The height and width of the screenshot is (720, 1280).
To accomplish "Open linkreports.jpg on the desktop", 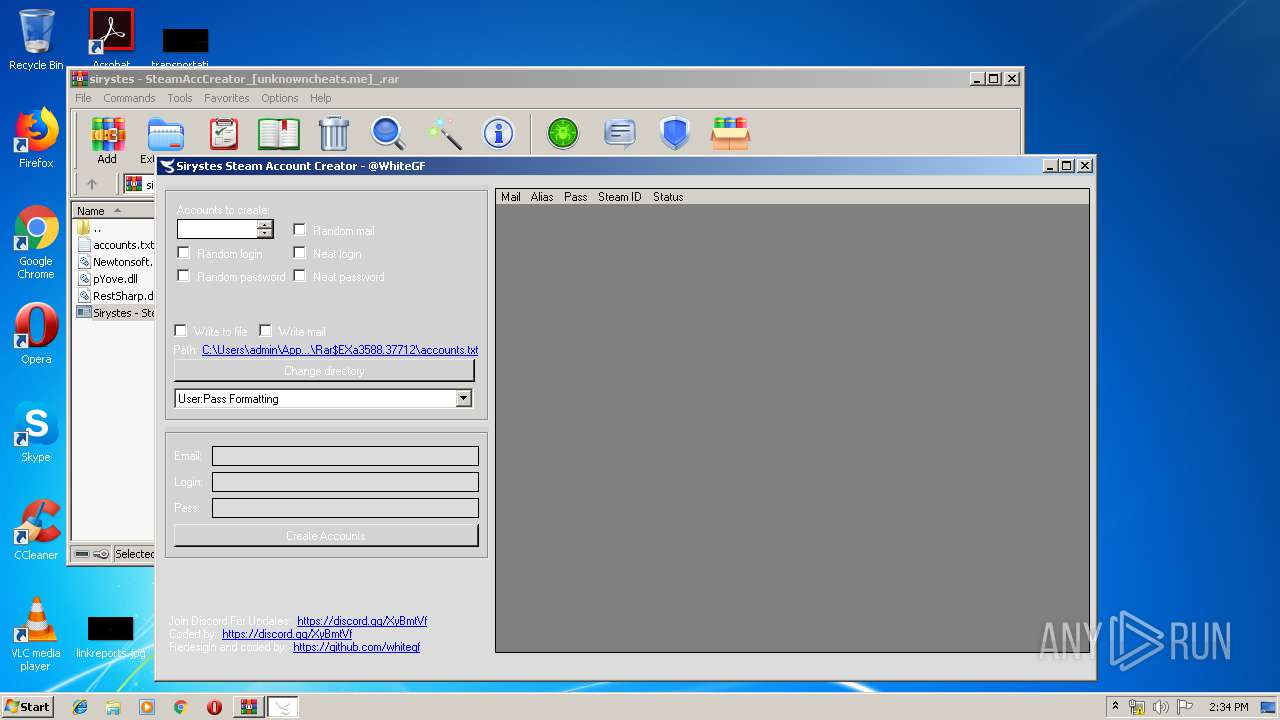I will [x=110, y=637].
